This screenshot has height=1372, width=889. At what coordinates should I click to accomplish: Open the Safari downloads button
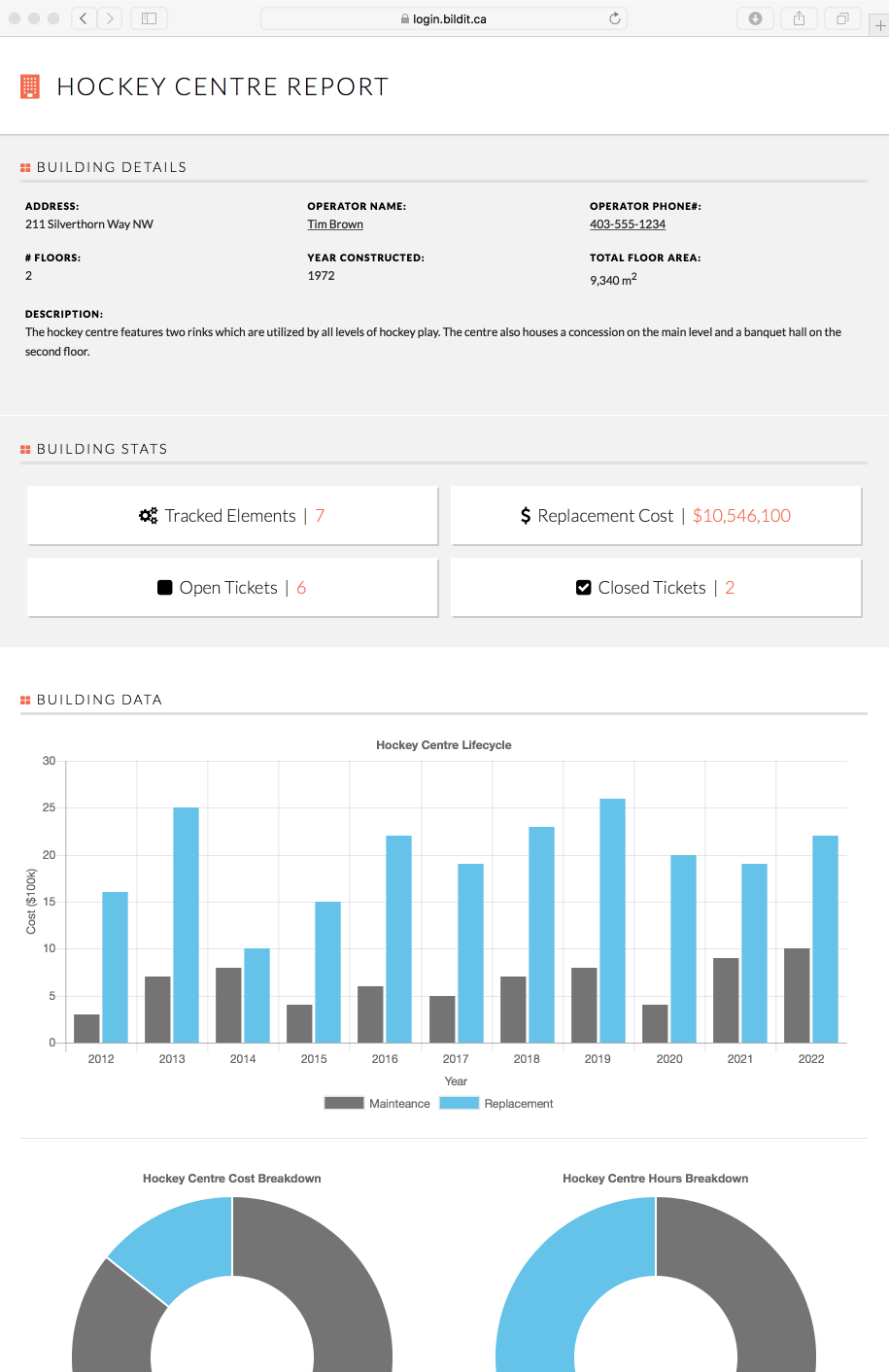click(755, 18)
